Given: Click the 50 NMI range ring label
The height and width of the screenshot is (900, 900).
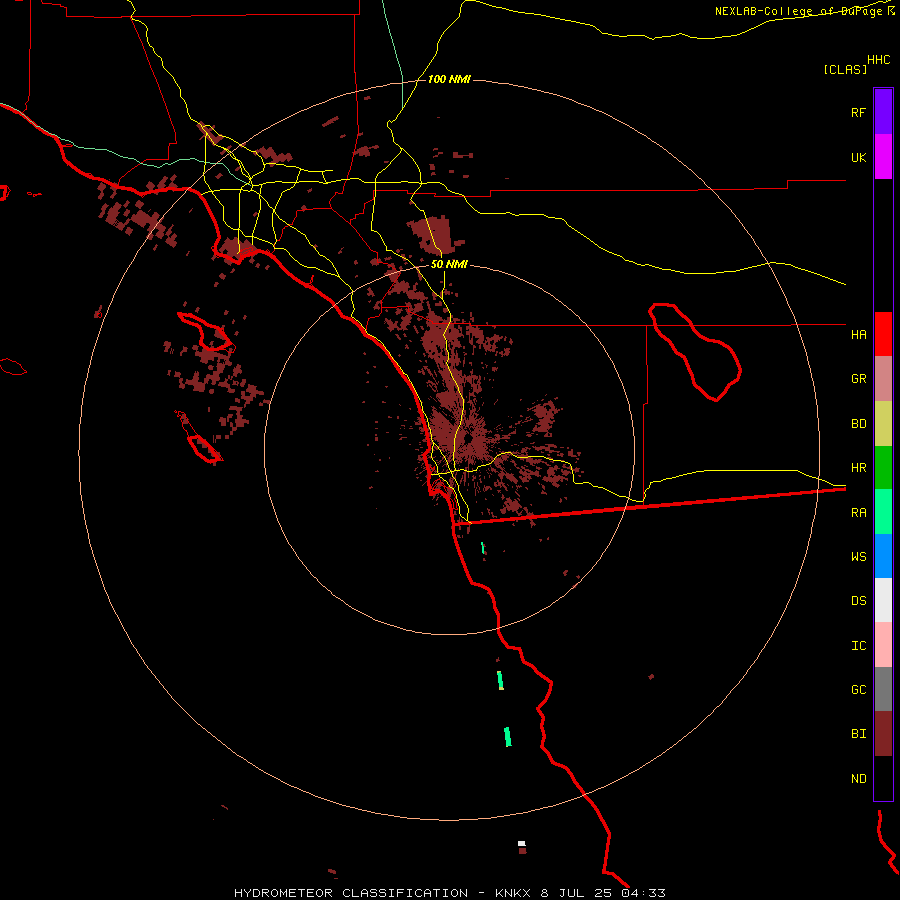Looking at the screenshot, I should pyautogui.click(x=449, y=264).
